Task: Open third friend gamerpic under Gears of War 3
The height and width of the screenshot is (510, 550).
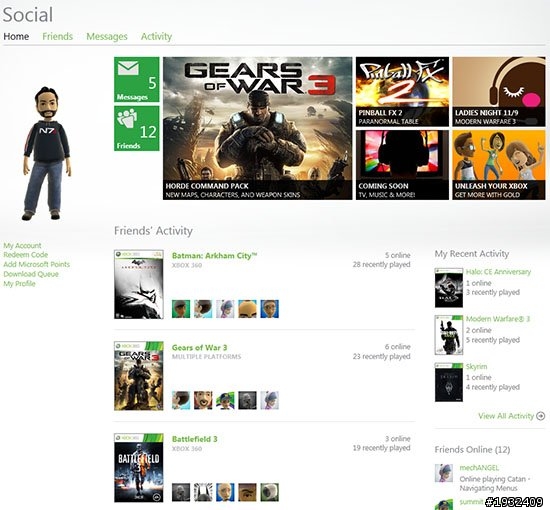Action: coord(225,401)
